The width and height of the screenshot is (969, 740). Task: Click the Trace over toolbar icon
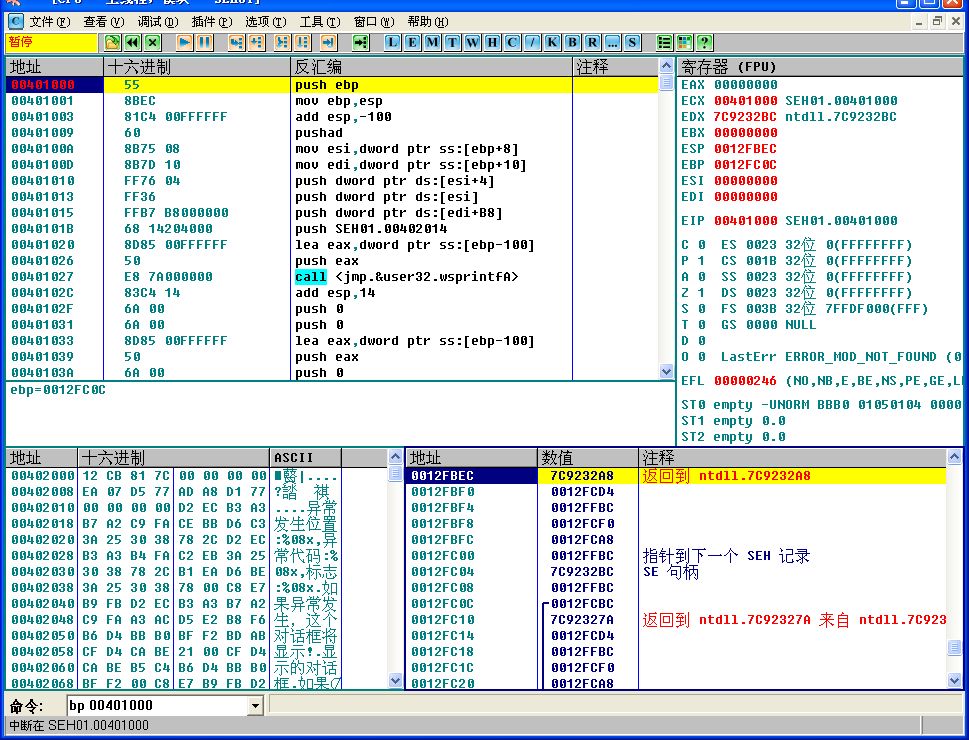[303, 43]
